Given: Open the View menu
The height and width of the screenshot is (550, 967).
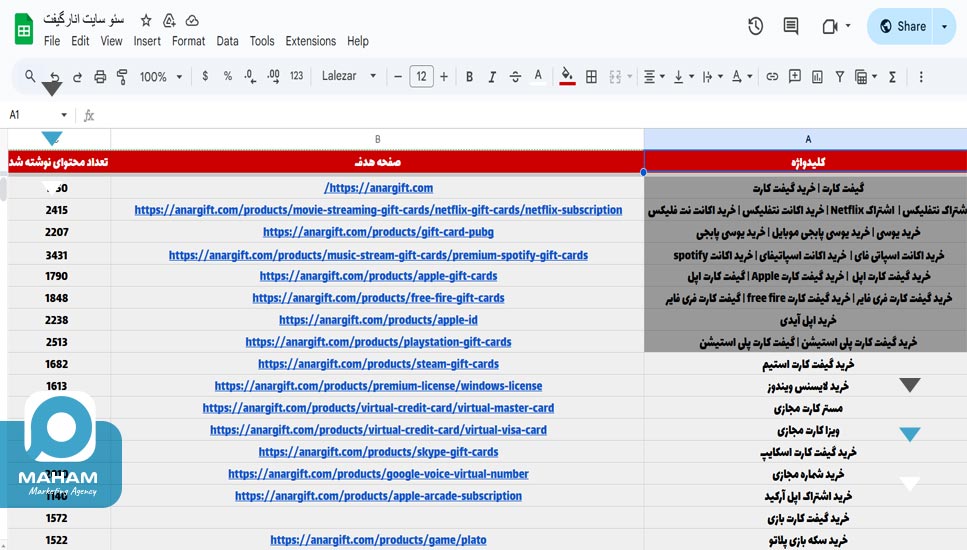Looking at the screenshot, I should 111,41.
